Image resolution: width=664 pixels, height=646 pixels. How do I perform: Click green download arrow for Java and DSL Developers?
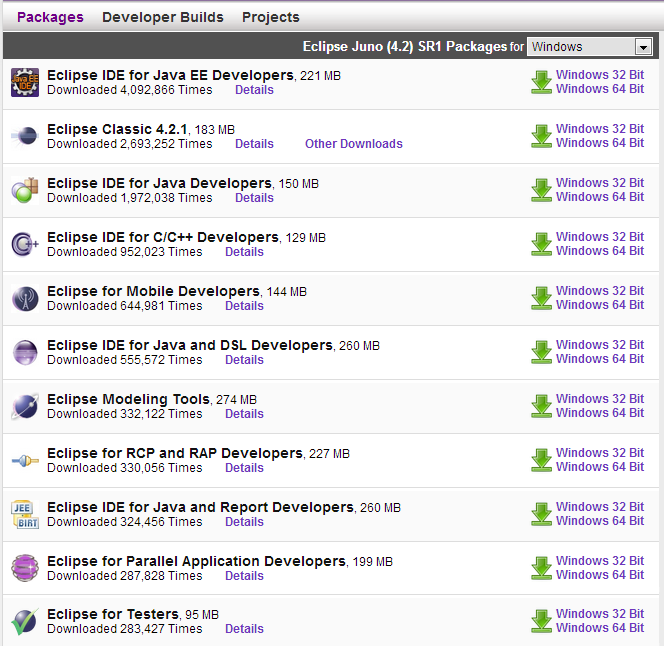click(x=541, y=352)
